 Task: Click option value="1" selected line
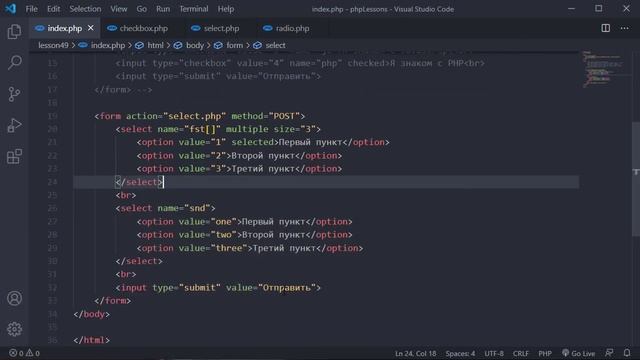coord(263,142)
